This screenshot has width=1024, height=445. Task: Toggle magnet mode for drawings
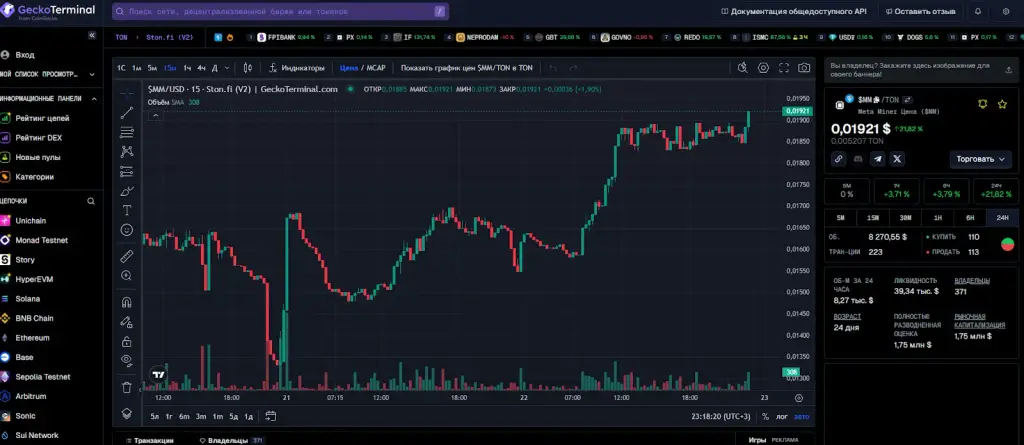pos(127,303)
